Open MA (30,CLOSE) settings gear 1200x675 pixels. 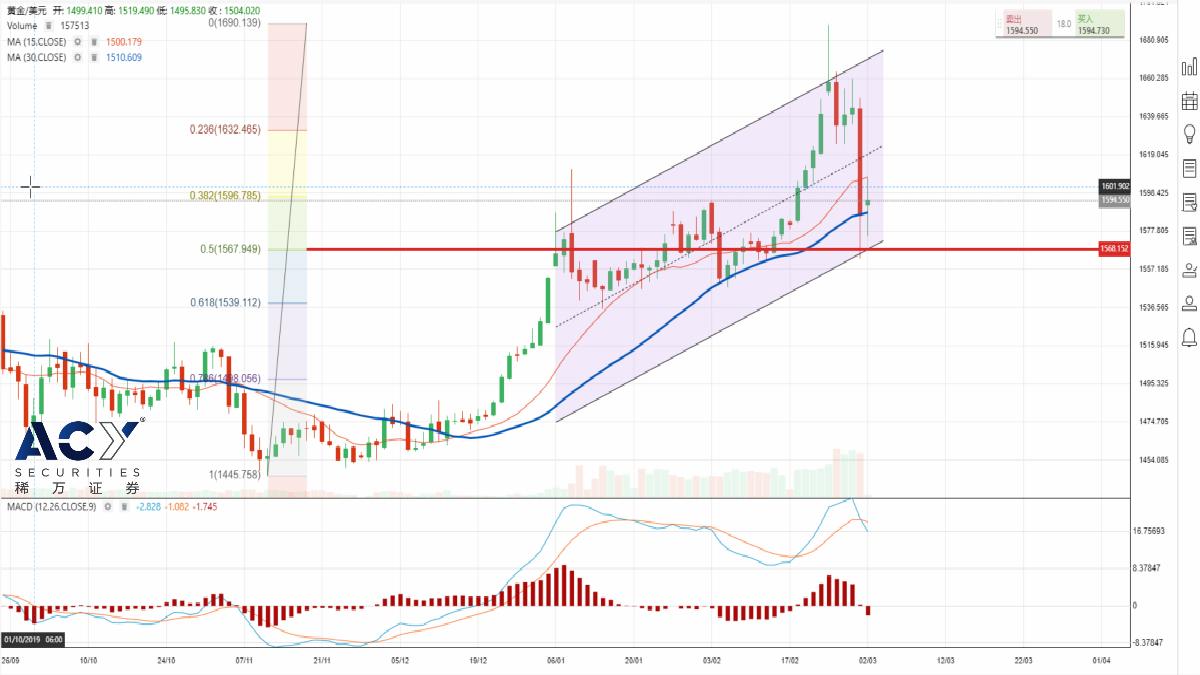pos(77,58)
